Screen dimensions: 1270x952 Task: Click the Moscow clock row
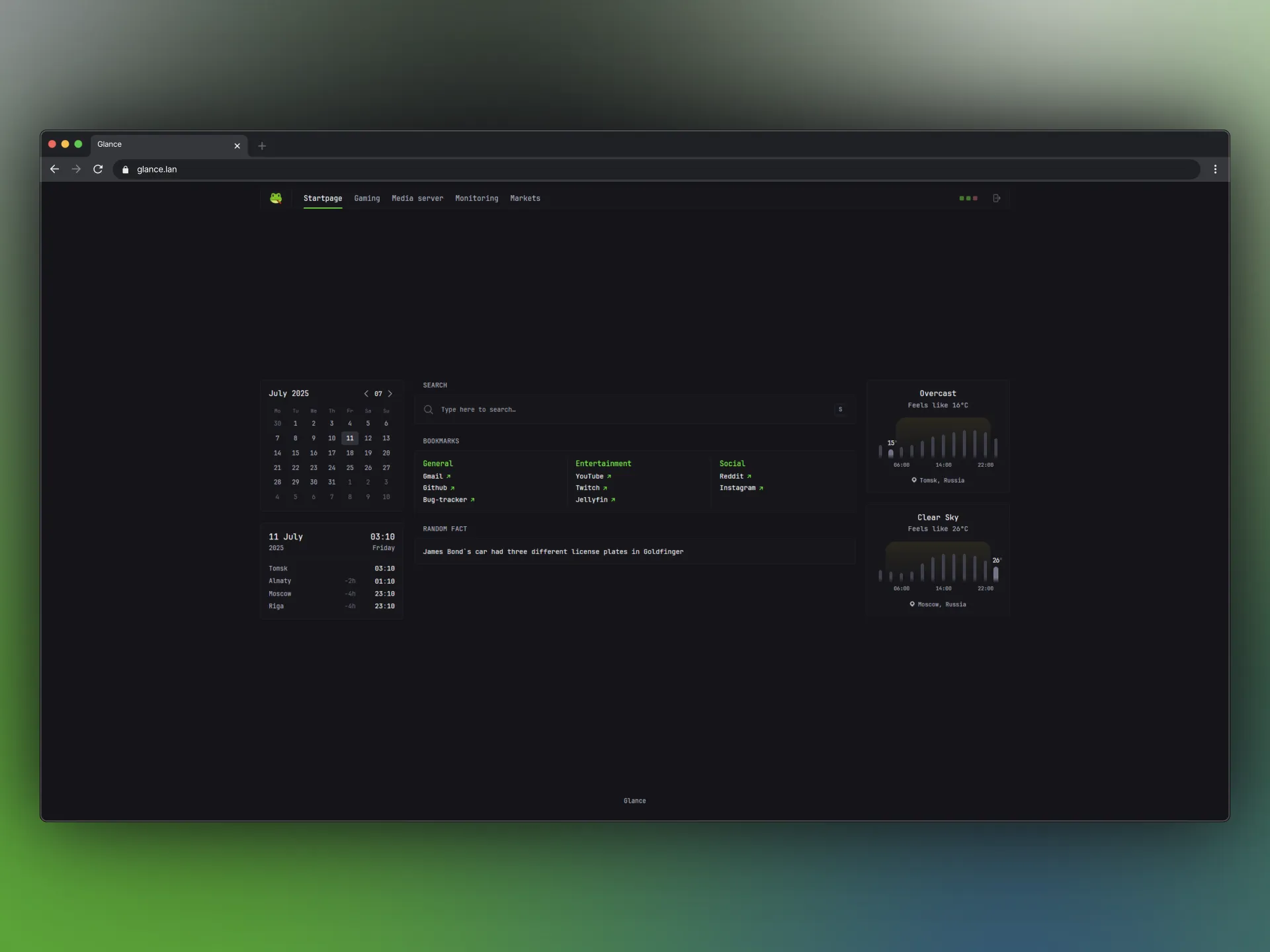tap(331, 594)
